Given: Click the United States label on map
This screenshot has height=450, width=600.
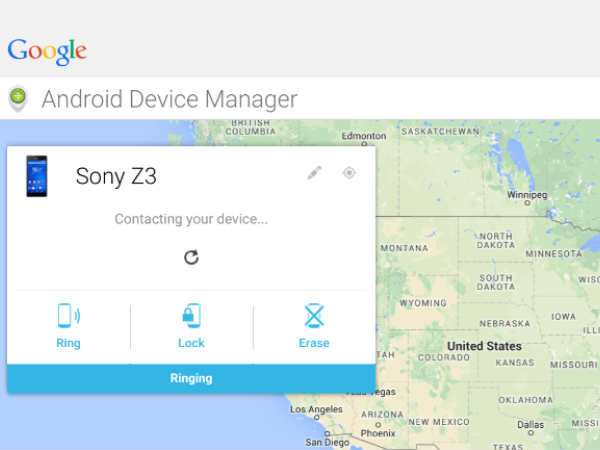Looking at the screenshot, I should (484, 346).
